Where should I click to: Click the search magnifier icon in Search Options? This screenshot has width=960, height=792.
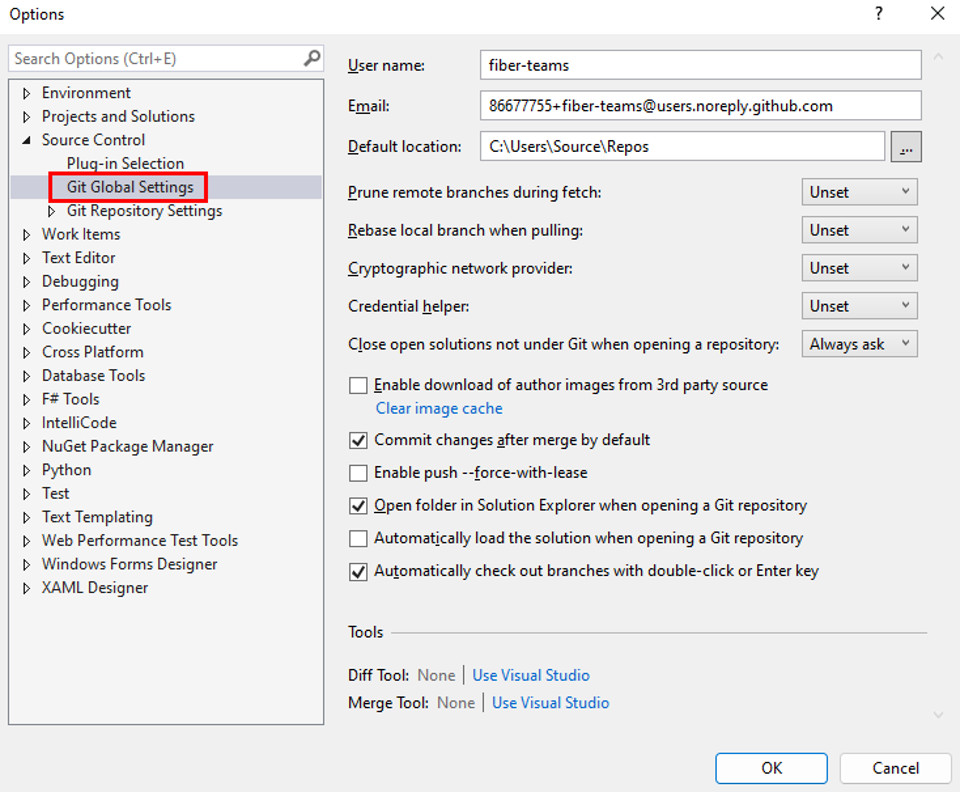312,59
